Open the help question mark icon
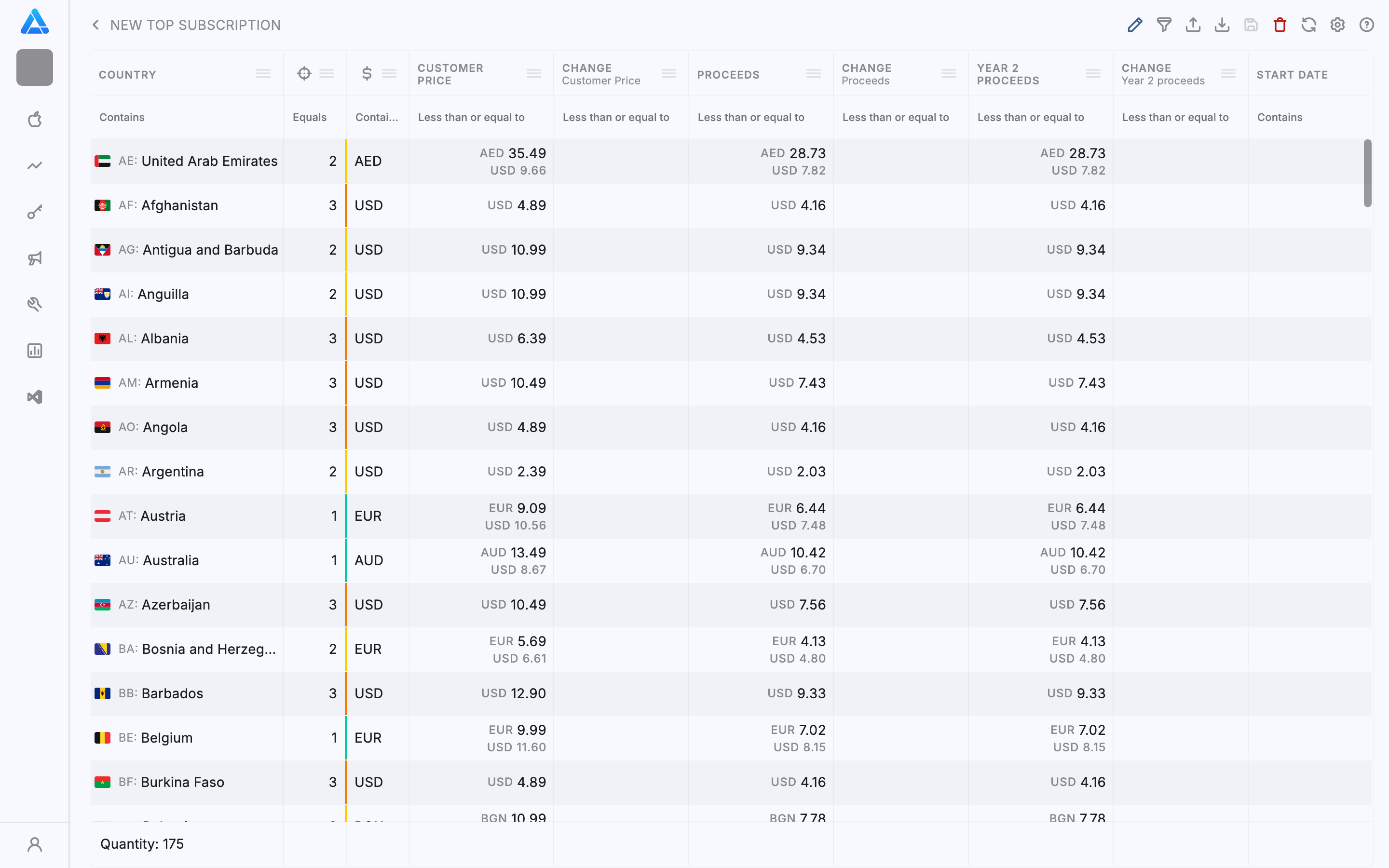The height and width of the screenshot is (868, 1389). pos(1367,25)
